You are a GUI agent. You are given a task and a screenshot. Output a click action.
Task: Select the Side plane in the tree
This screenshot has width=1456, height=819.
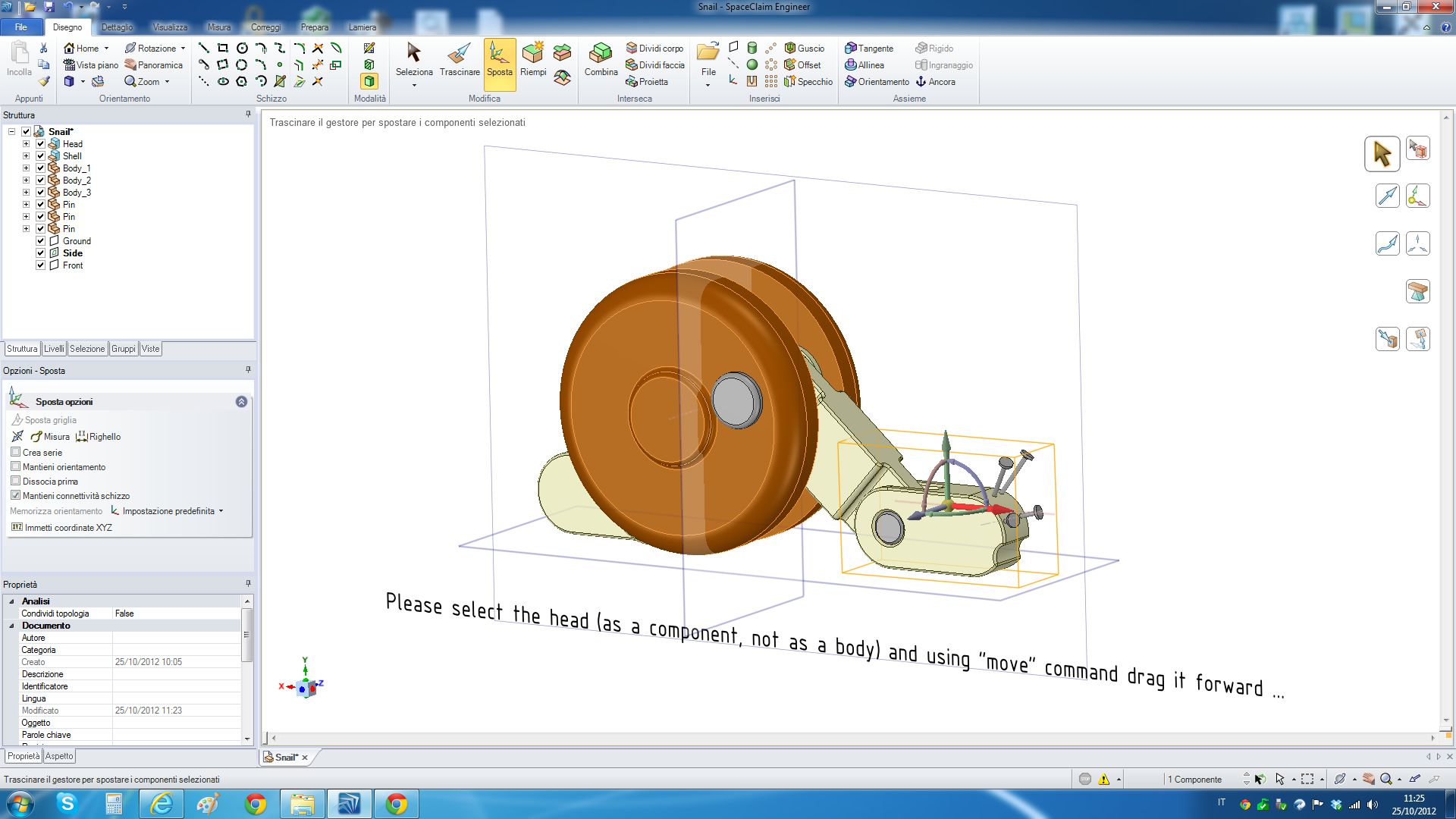[x=73, y=253]
